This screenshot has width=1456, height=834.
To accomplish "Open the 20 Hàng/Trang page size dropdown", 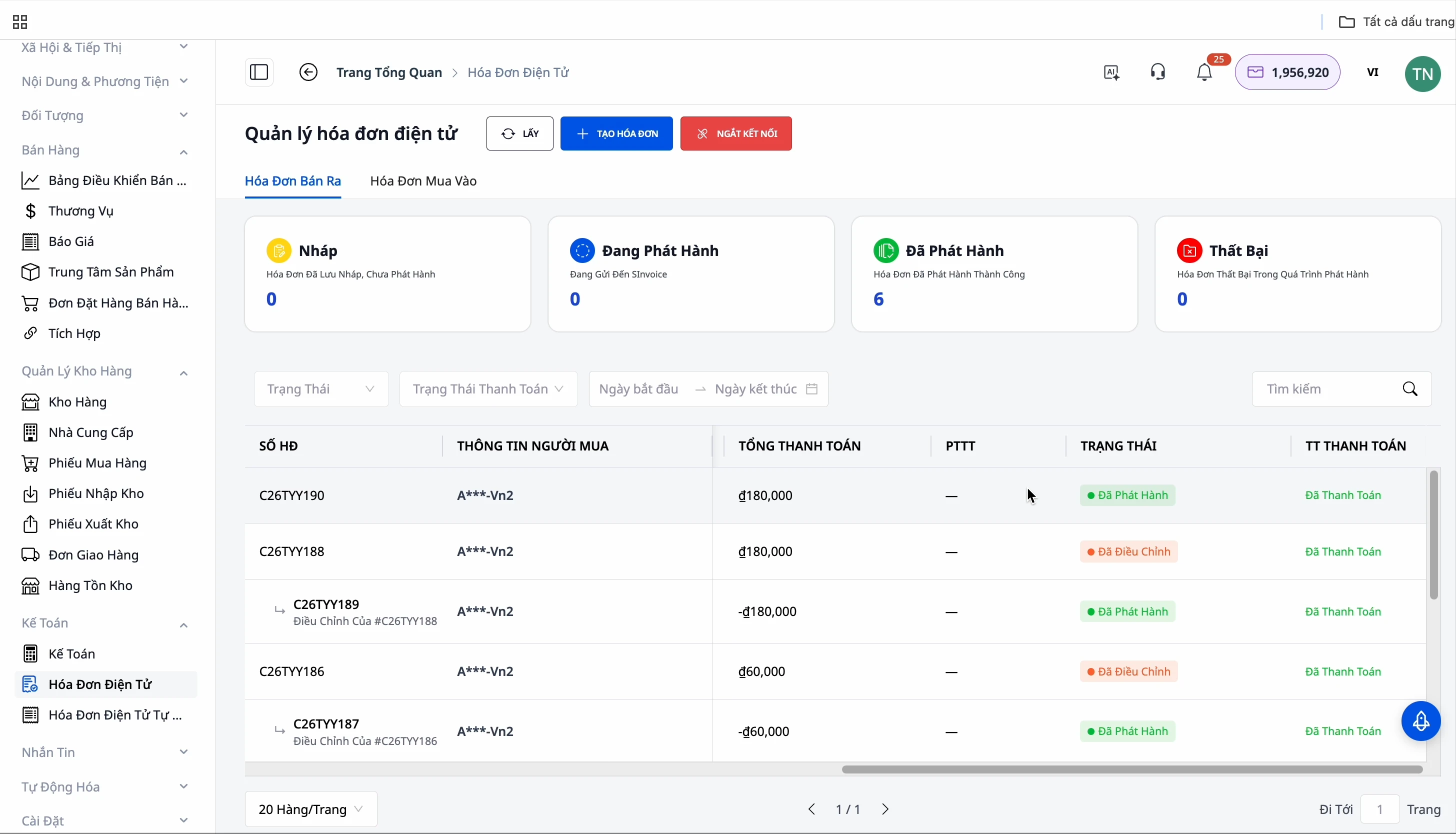I will tap(310, 809).
